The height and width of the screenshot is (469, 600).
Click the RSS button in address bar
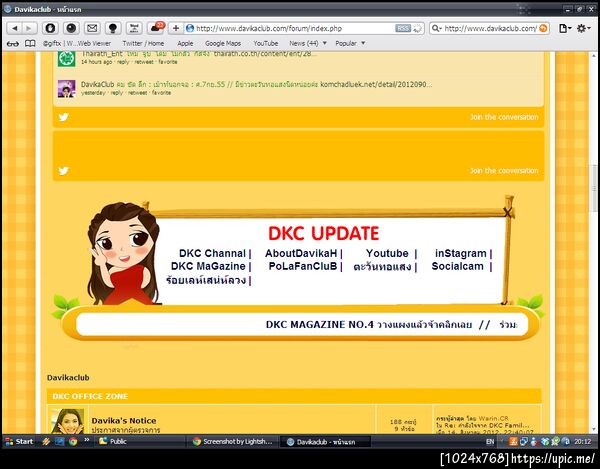pyautogui.click(x=403, y=28)
